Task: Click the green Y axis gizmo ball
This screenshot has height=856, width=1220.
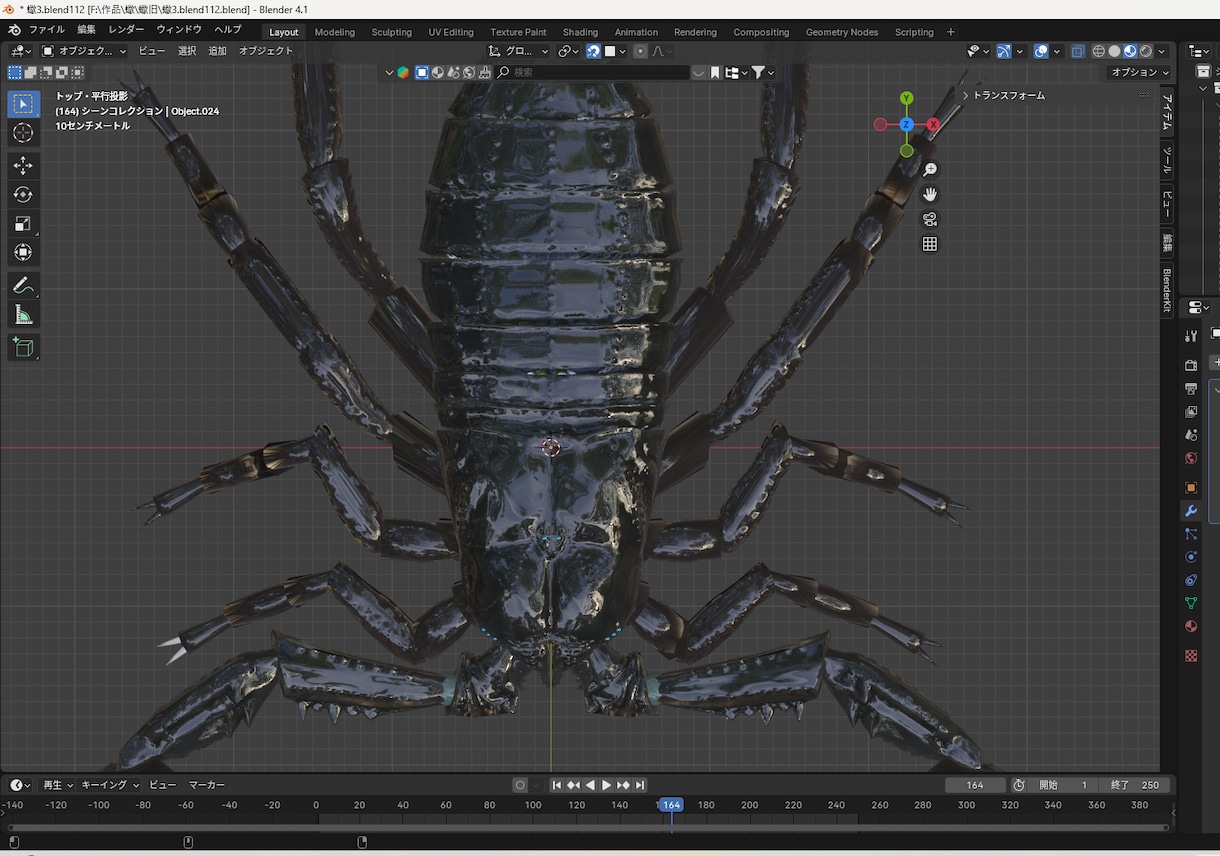Action: 906,98
